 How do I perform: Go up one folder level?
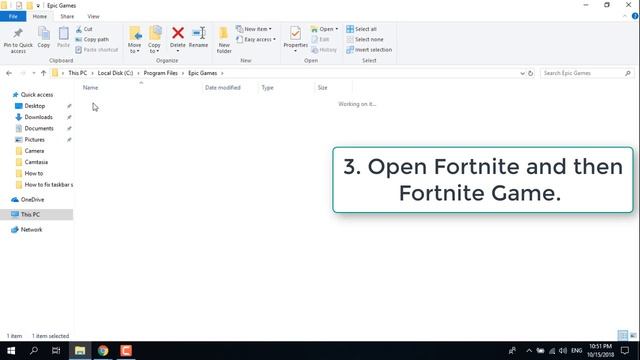click(43, 73)
